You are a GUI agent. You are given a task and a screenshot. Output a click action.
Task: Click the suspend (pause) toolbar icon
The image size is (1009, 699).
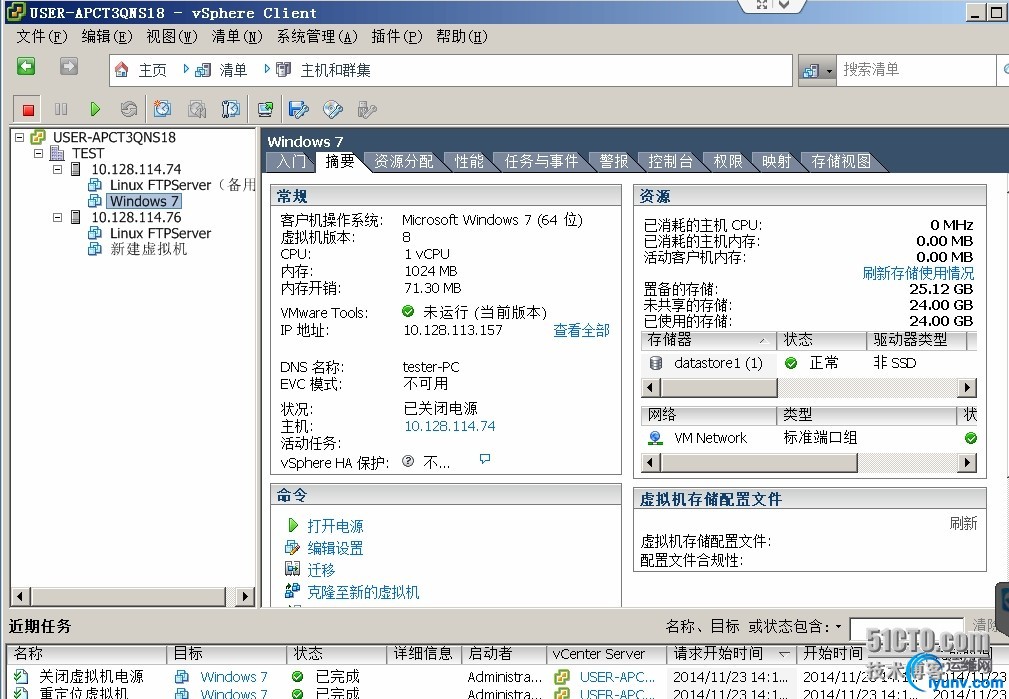click(x=61, y=109)
